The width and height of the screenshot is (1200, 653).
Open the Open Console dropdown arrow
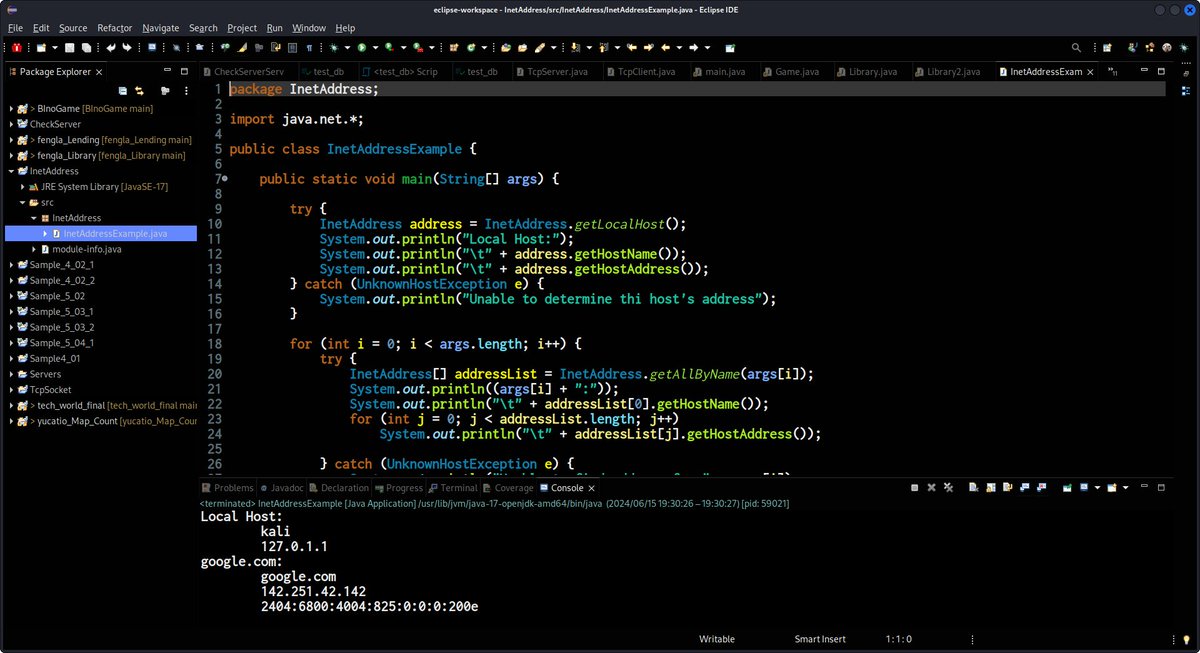1125,488
